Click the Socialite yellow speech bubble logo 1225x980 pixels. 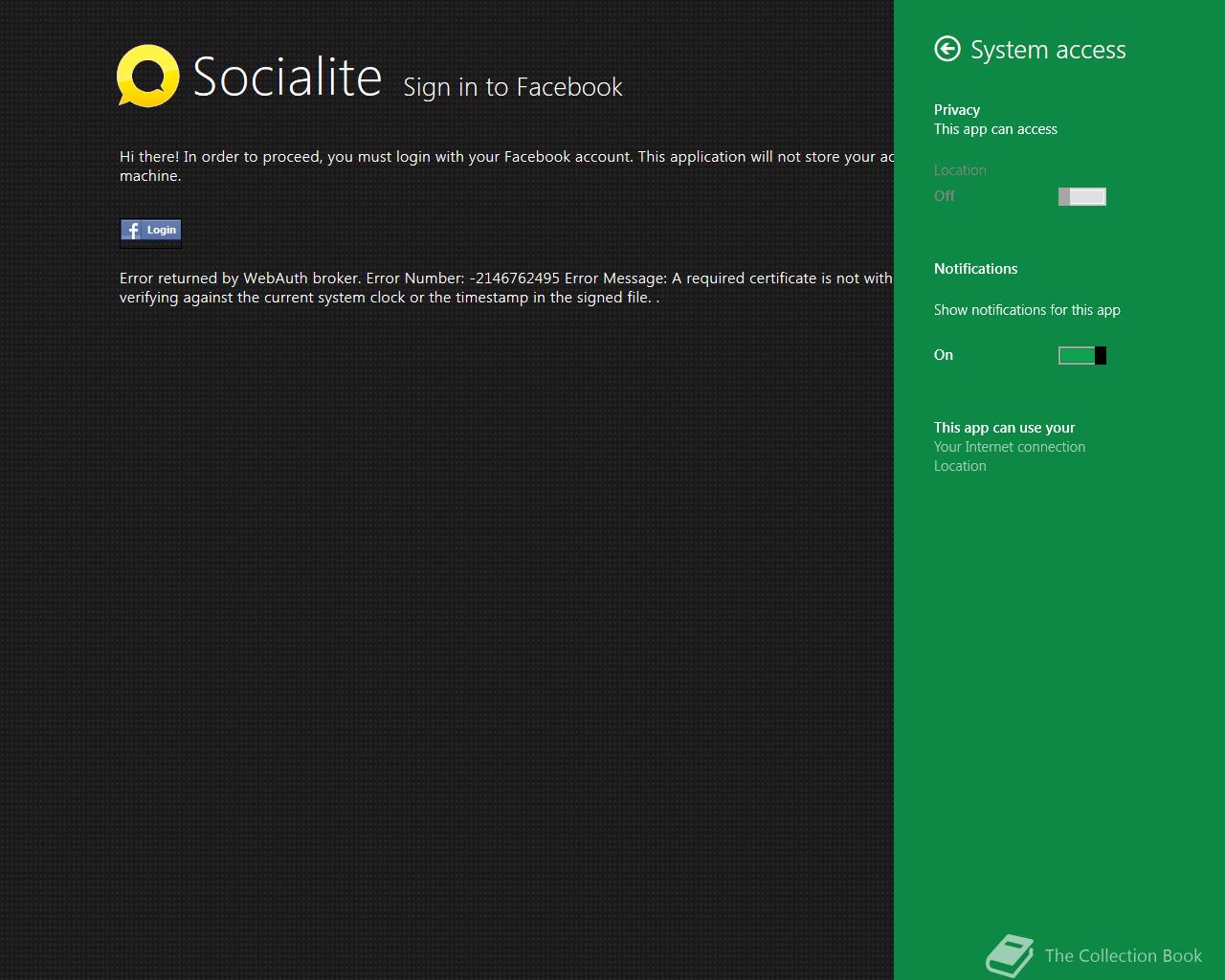pos(147,76)
